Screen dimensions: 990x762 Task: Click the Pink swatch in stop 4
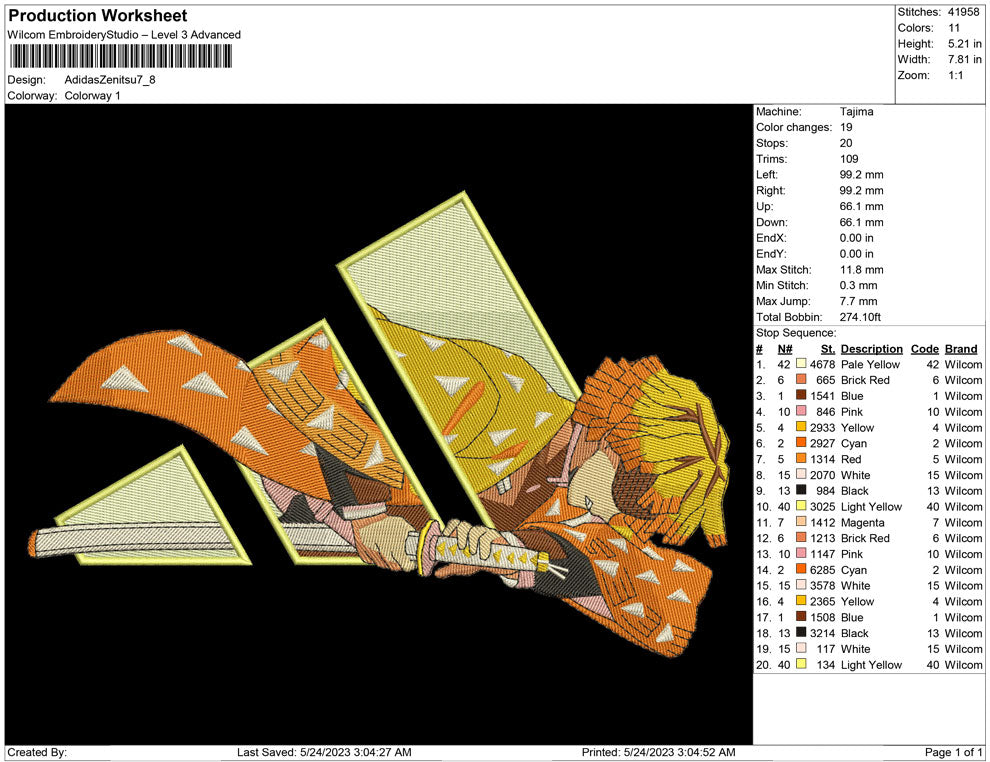coord(801,412)
